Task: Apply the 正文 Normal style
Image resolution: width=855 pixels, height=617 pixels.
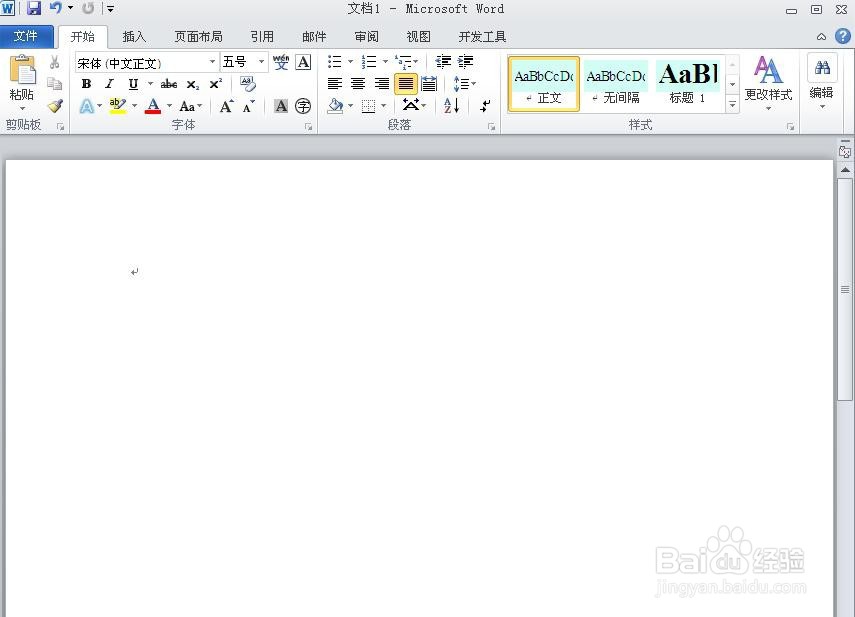Action: (x=544, y=84)
